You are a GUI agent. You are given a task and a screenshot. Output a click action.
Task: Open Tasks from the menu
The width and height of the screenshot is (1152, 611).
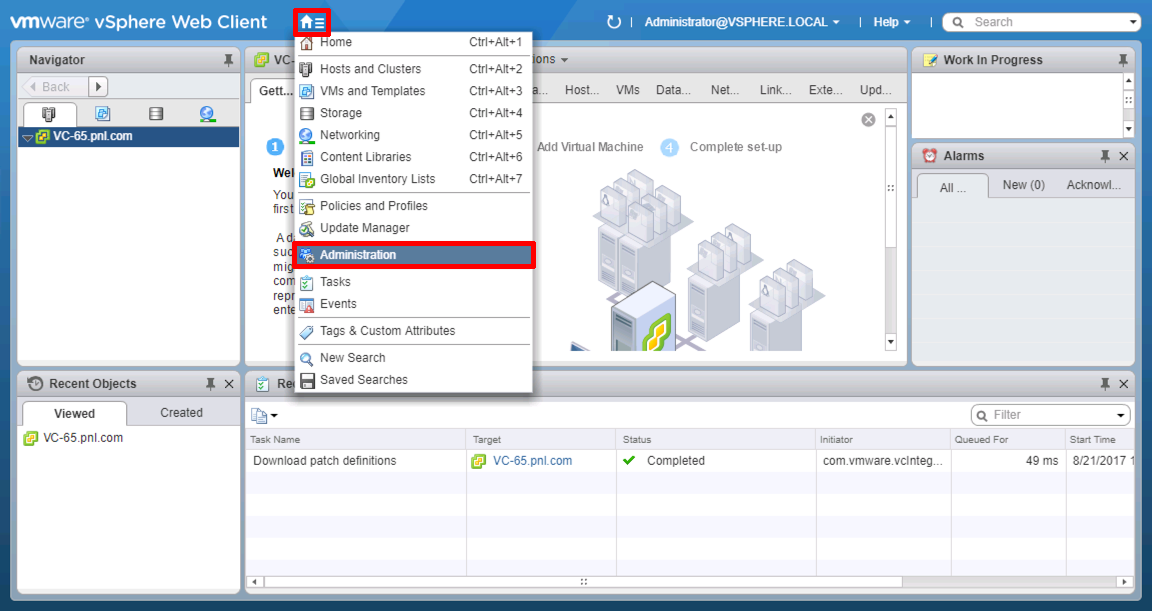(x=413, y=282)
